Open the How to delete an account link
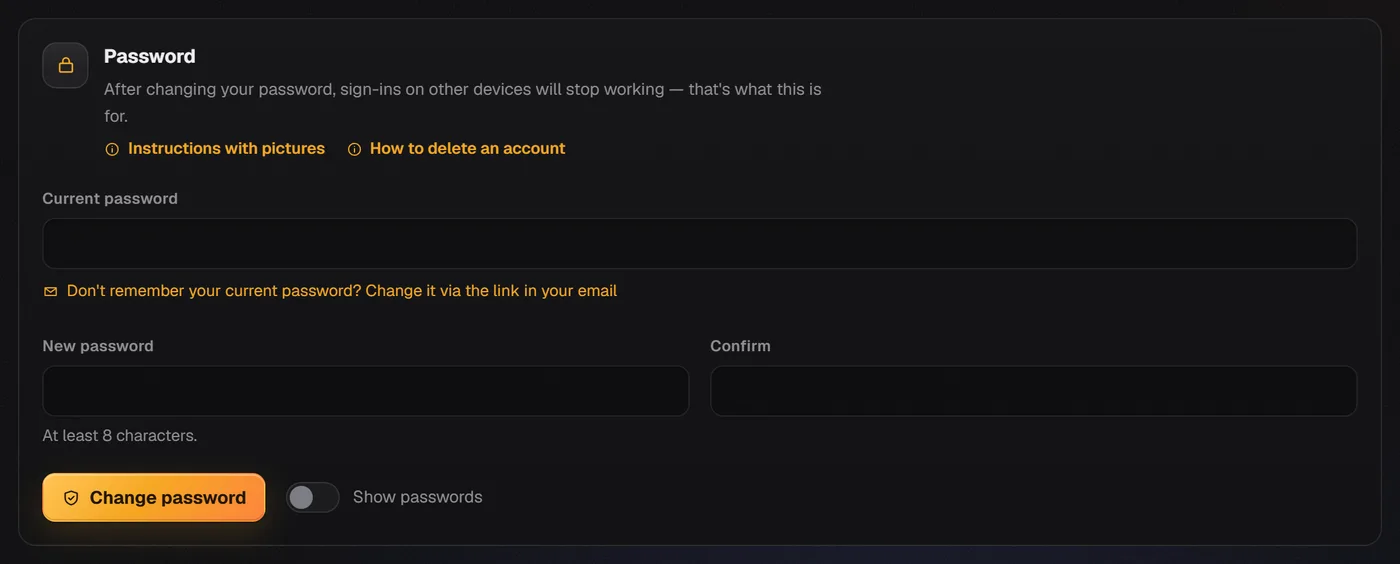 coord(468,148)
